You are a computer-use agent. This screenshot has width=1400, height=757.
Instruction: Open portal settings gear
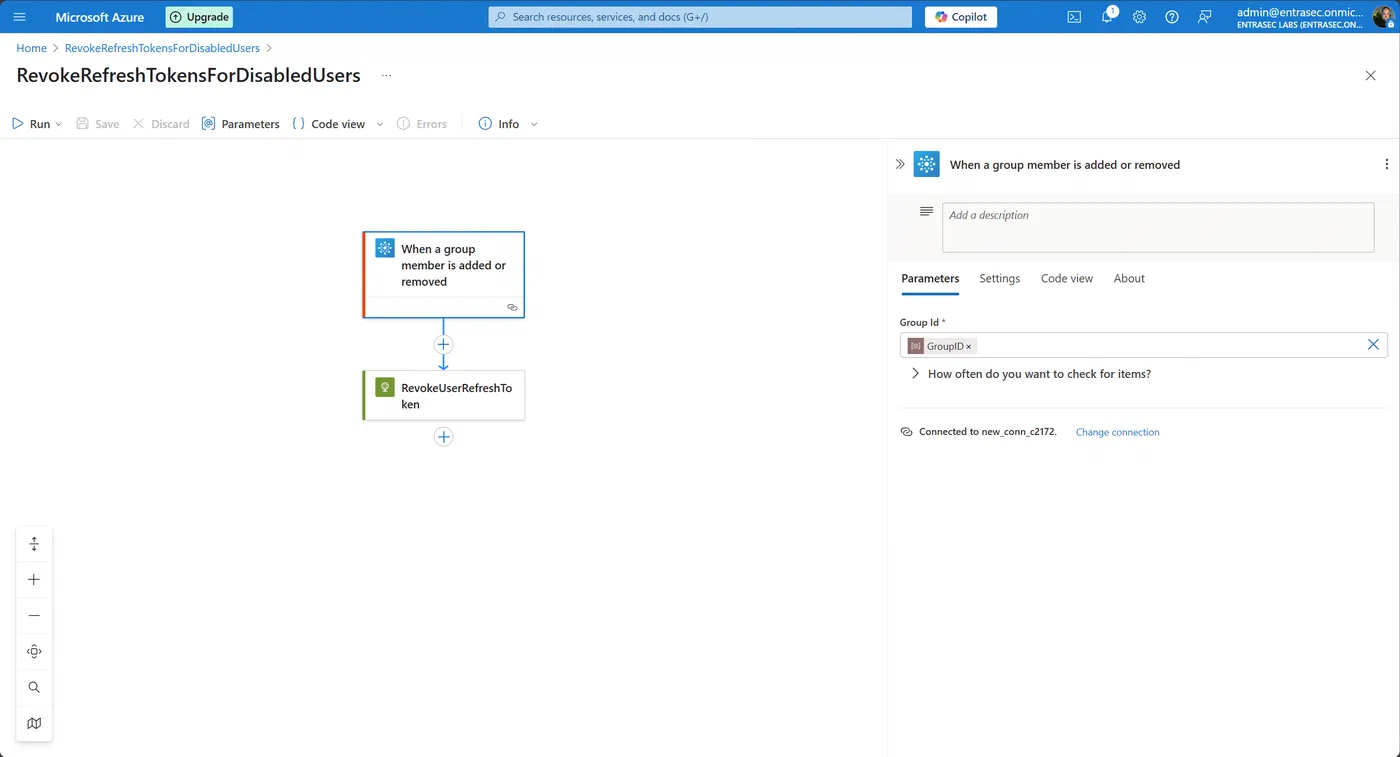point(1139,17)
